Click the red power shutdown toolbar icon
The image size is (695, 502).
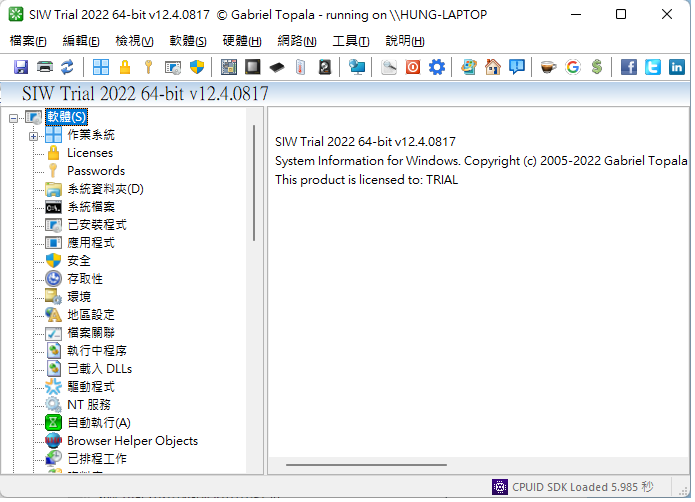coord(413,67)
